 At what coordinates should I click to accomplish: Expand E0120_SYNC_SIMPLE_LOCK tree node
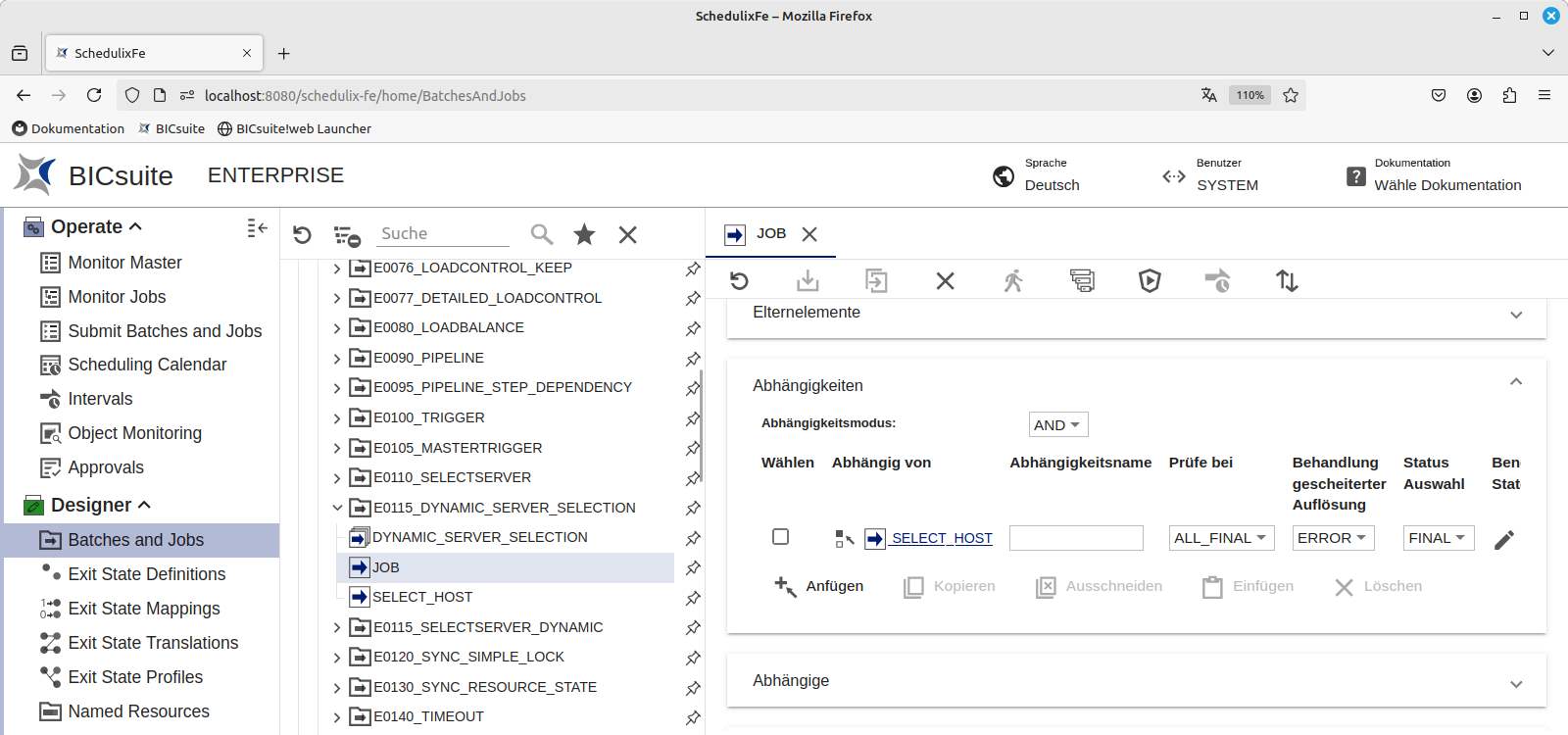point(336,658)
